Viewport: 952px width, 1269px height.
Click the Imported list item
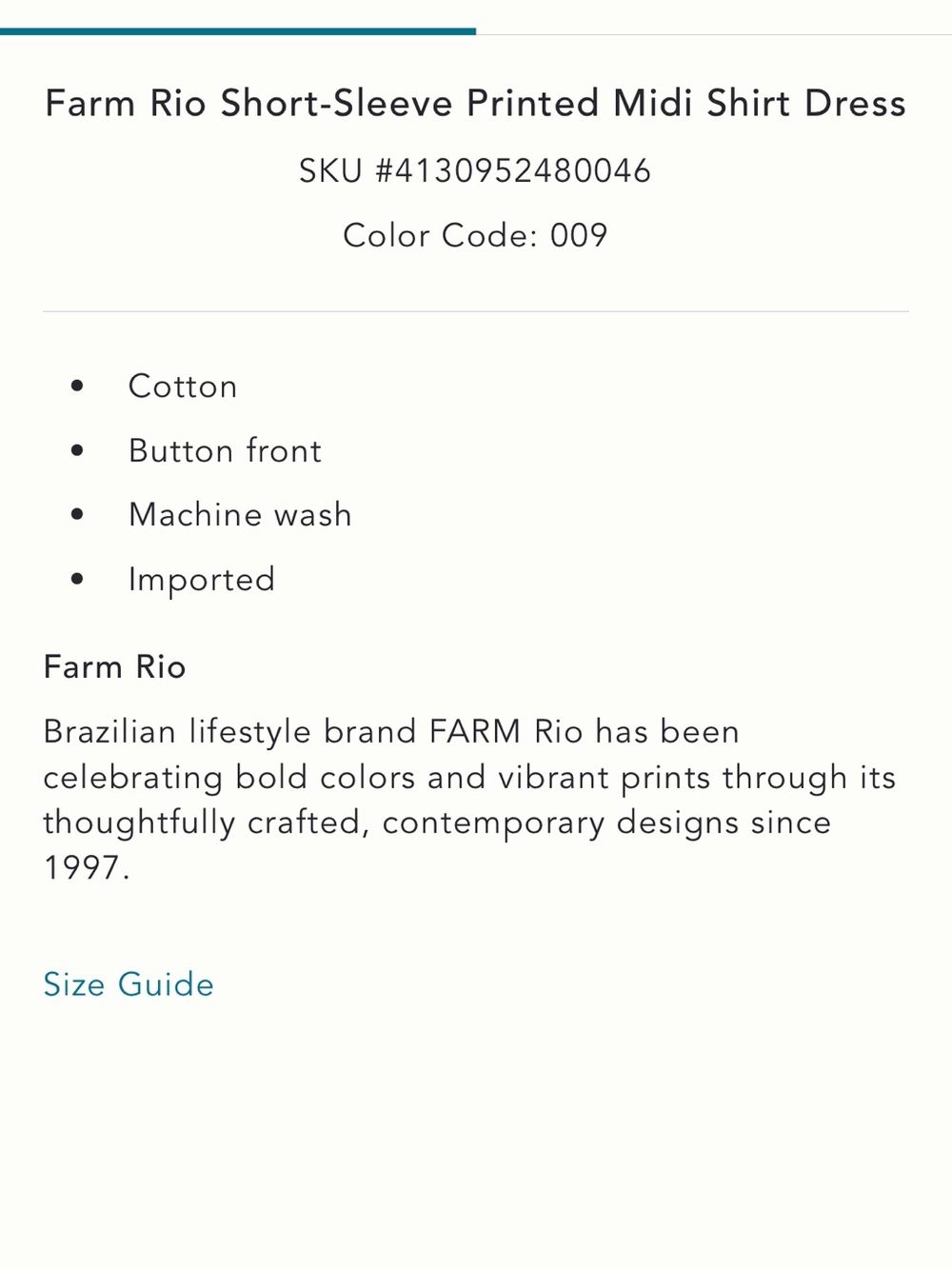click(x=202, y=580)
